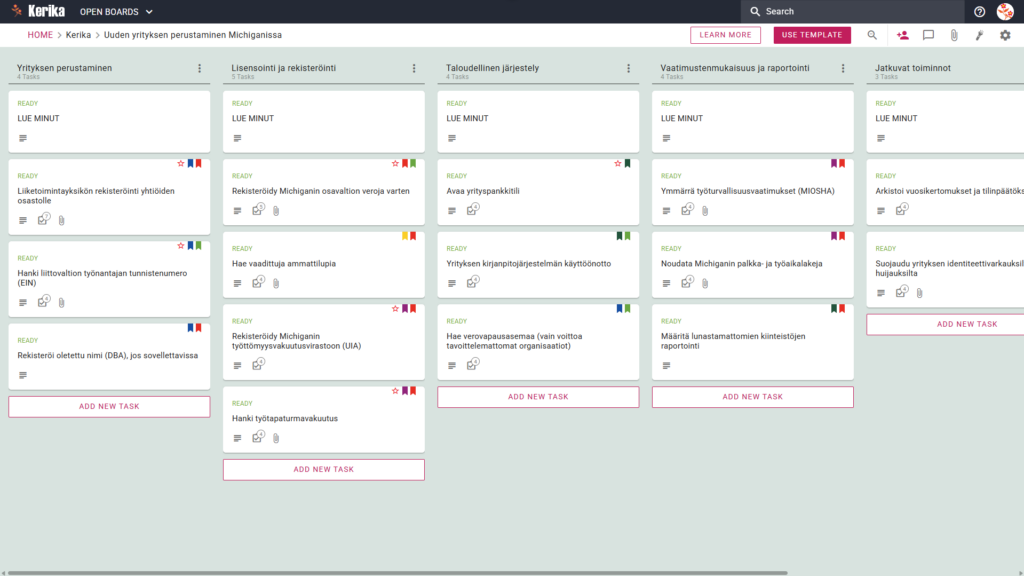
Task: Open the board chat icon
Action: pos(928,35)
